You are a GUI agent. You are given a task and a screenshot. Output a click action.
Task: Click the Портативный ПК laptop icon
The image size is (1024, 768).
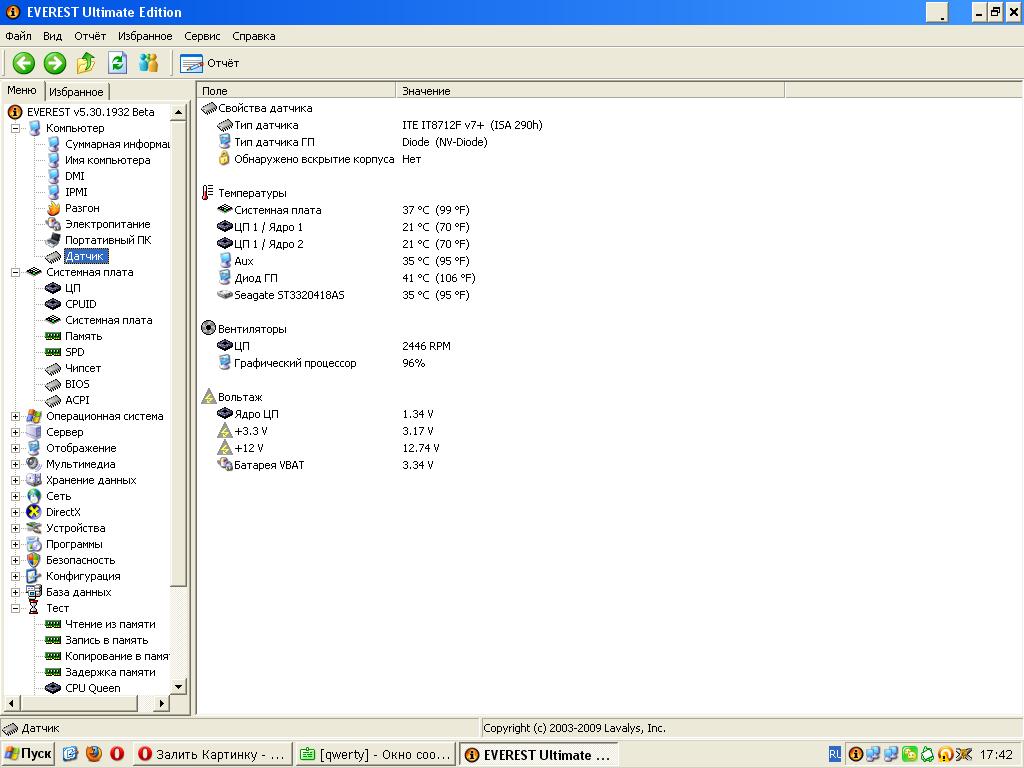click(54, 240)
